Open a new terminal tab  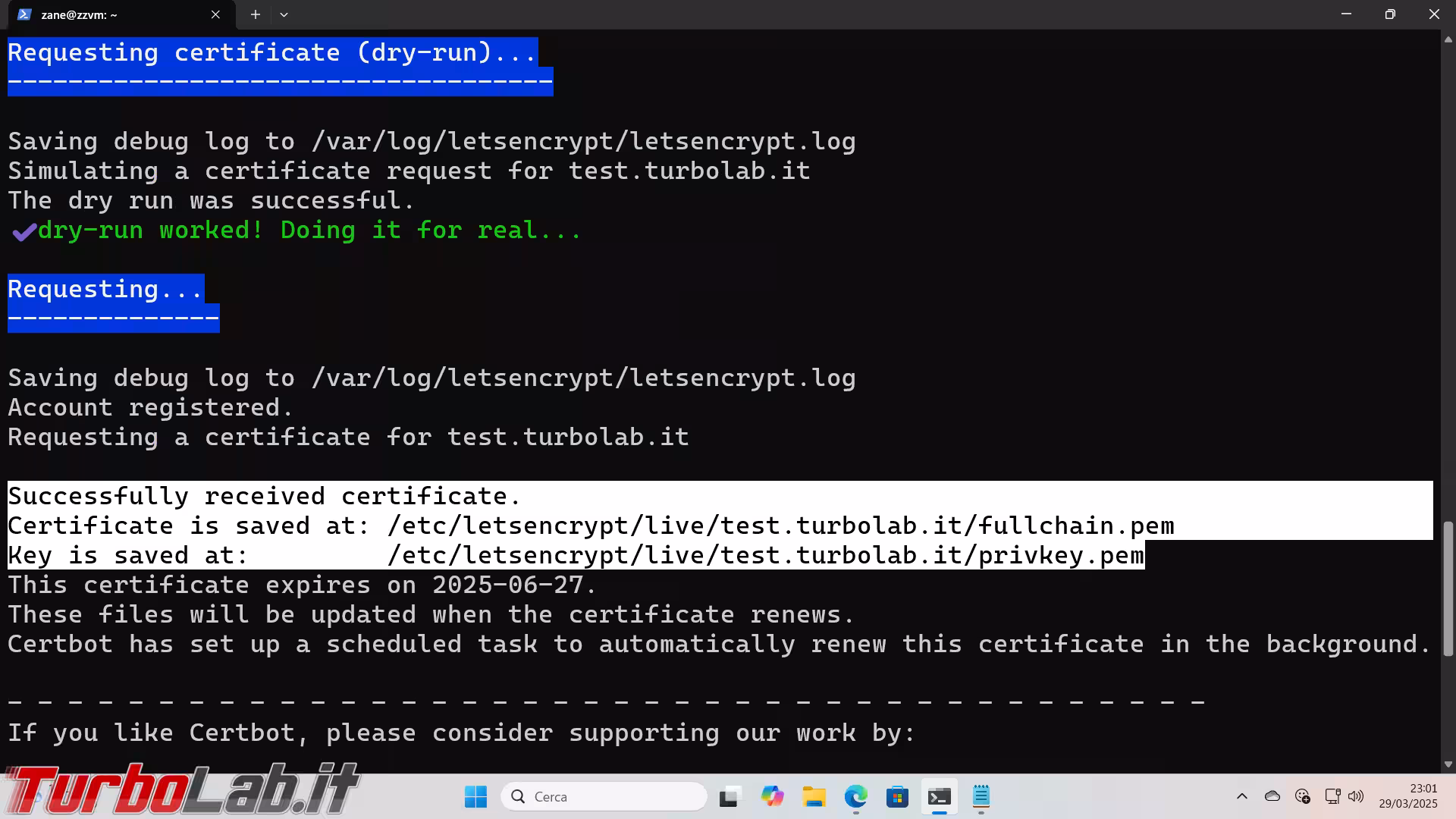[256, 14]
